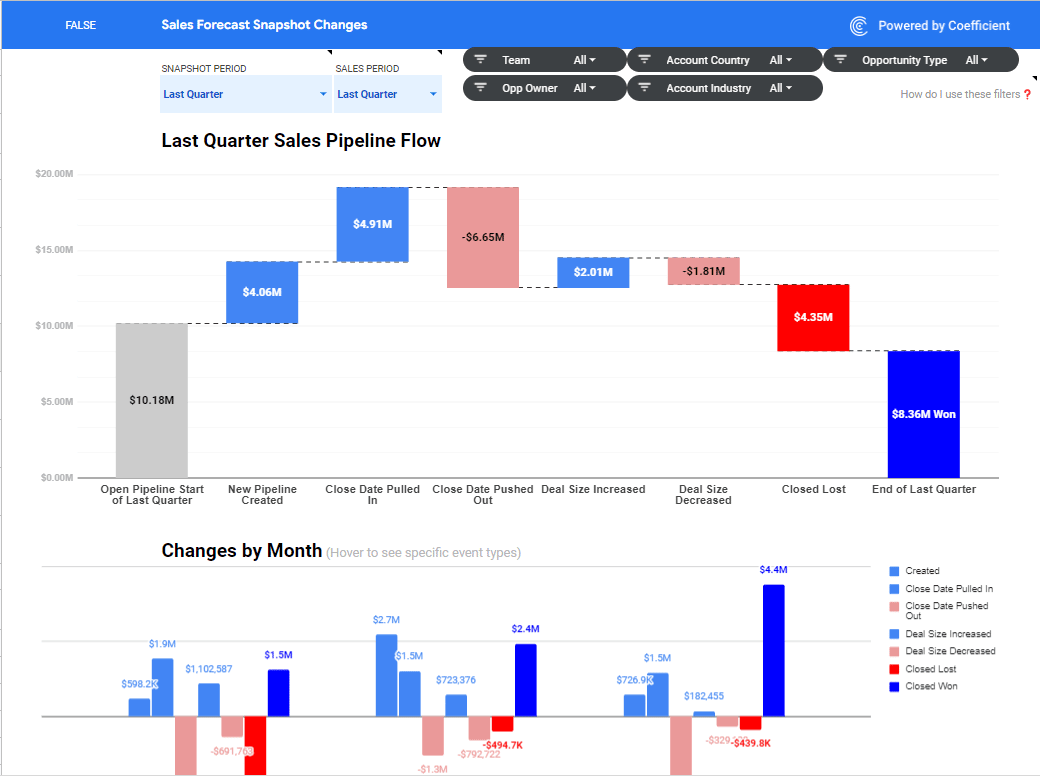Click the red question mark icon
This screenshot has height=776, width=1040.
click(1027, 95)
